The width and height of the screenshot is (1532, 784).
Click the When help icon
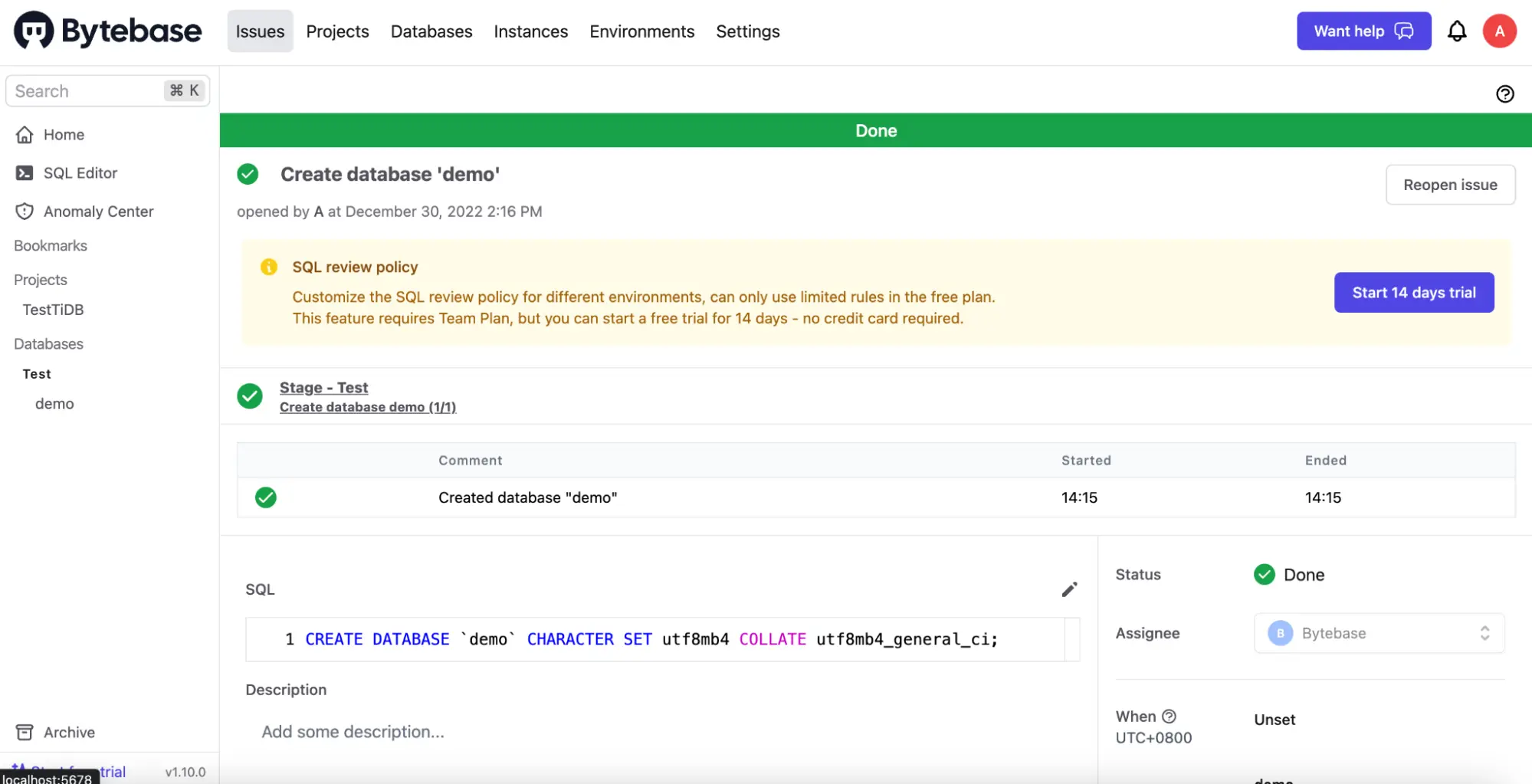[x=1169, y=717]
